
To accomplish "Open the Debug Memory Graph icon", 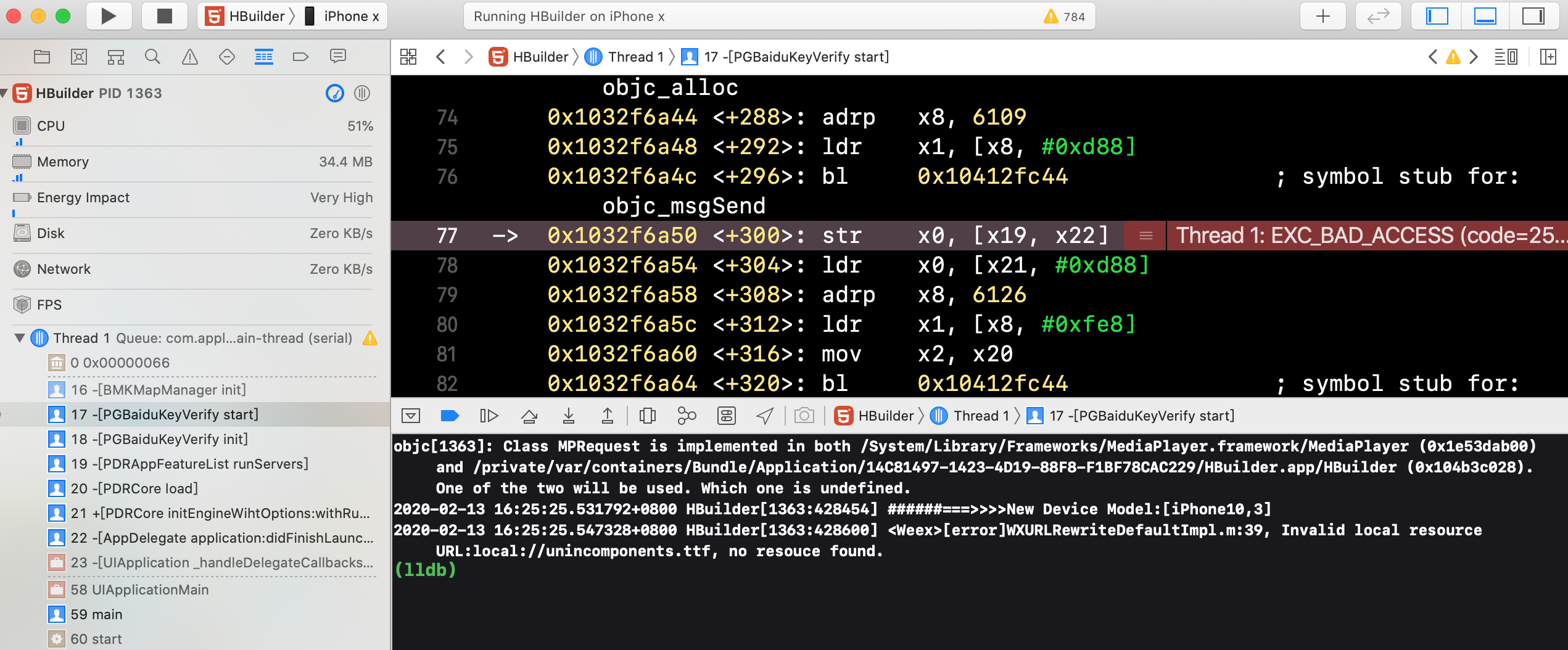I will 687,416.
